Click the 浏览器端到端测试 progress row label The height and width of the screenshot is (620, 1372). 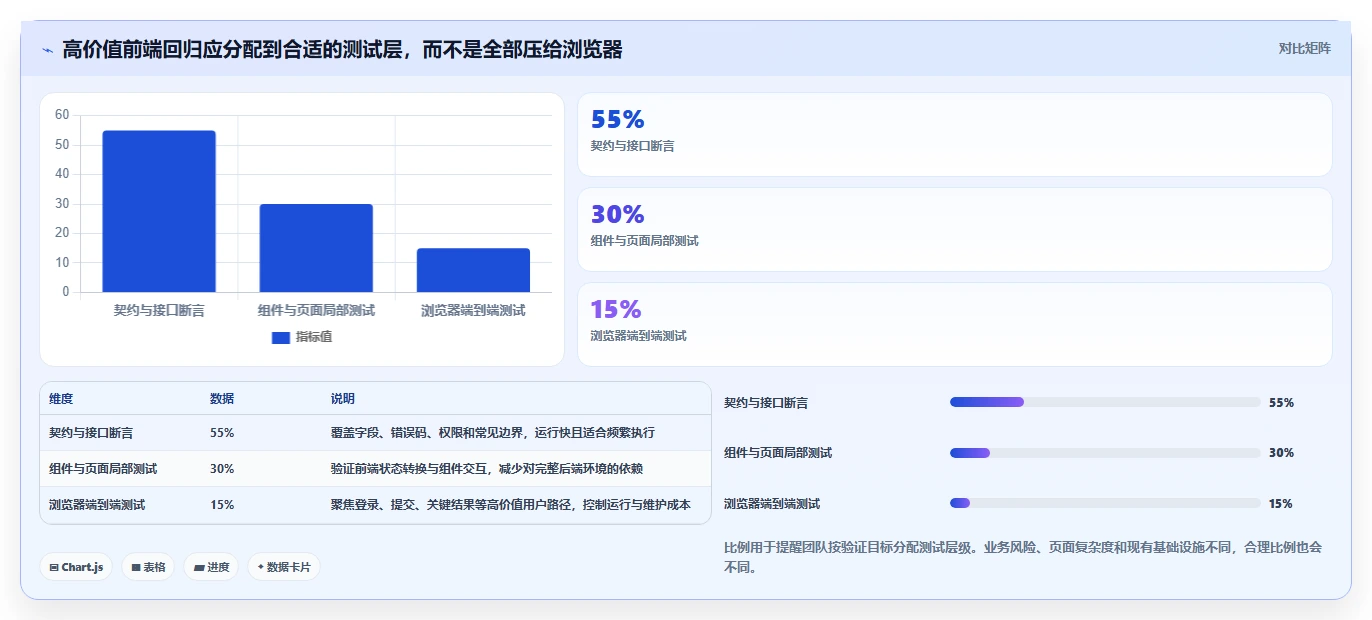pyautogui.click(x=772, y=504)
